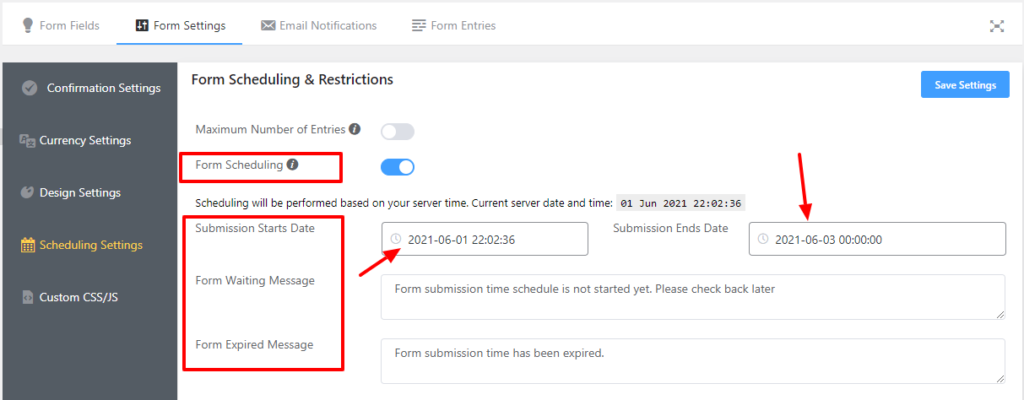Click the info icon beside Form Scheduling
The image size is (1024, 400).
tap(292, 164)
